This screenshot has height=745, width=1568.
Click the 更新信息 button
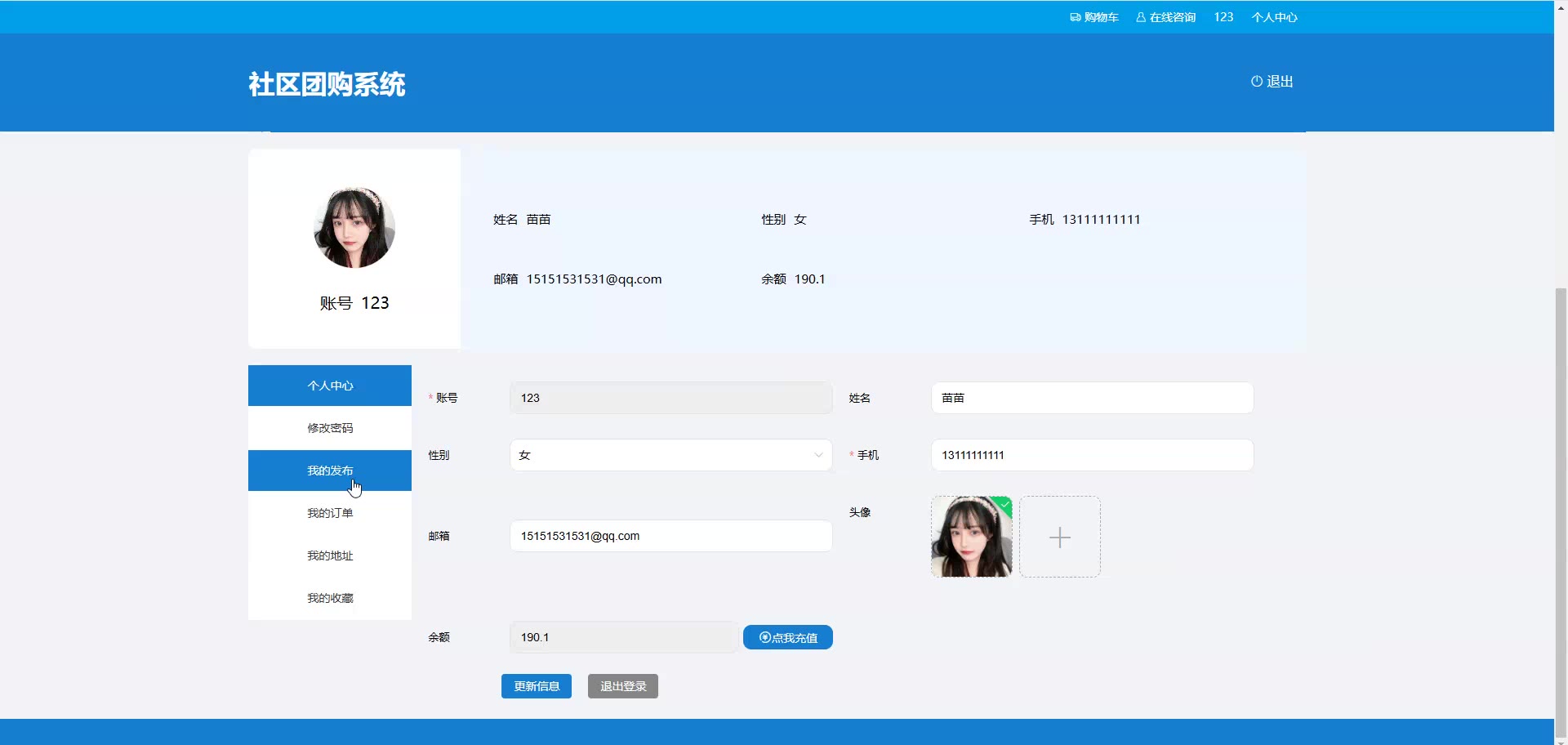click(x=536, y=686)
